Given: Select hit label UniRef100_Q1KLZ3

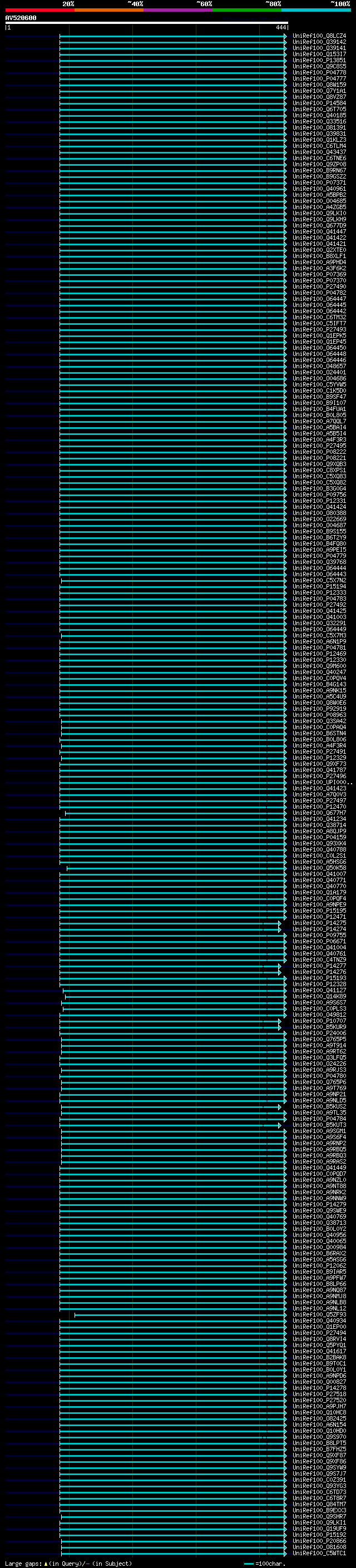Looking at the screenshot, I should point(319,140).
